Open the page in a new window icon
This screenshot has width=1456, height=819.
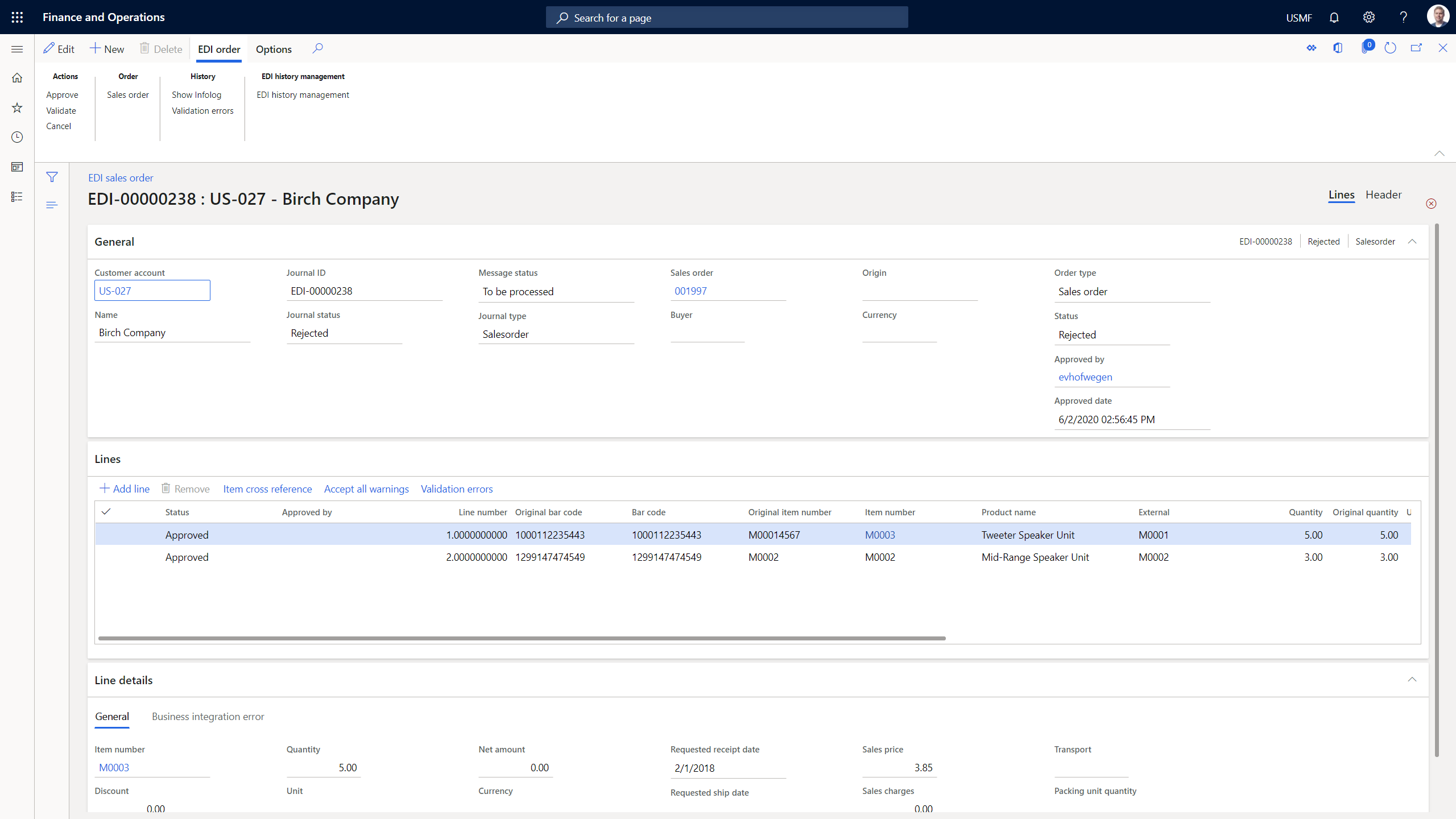click(x=1416, y=48)
